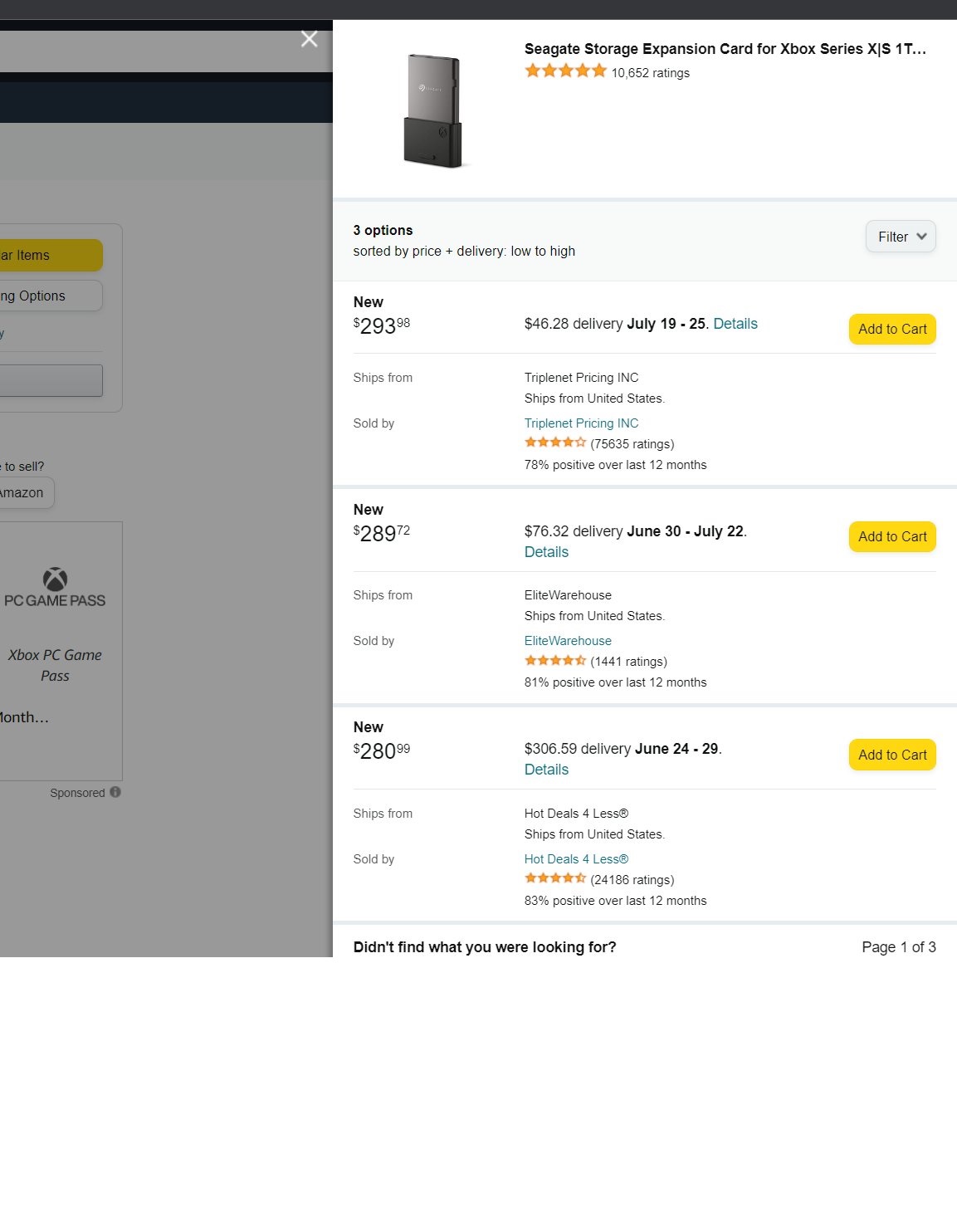Click the Sponsored info icon
Screen dimensions: 957x1232
(115, 792)
